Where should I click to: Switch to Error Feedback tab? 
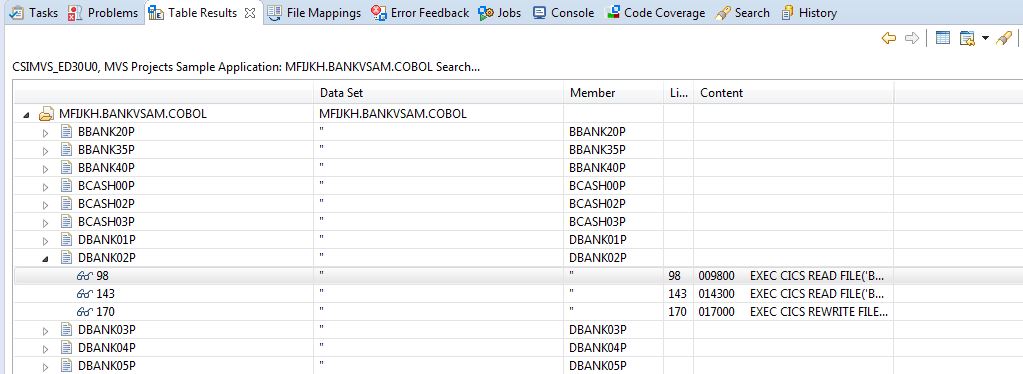point(420,12)
